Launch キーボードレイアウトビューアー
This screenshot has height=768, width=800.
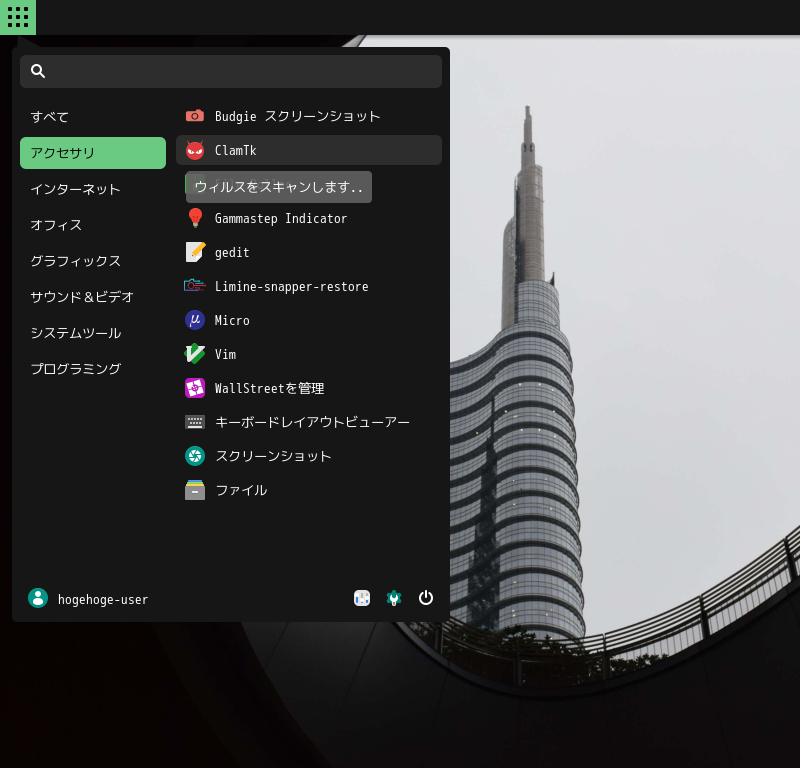[x=309, y=422]
